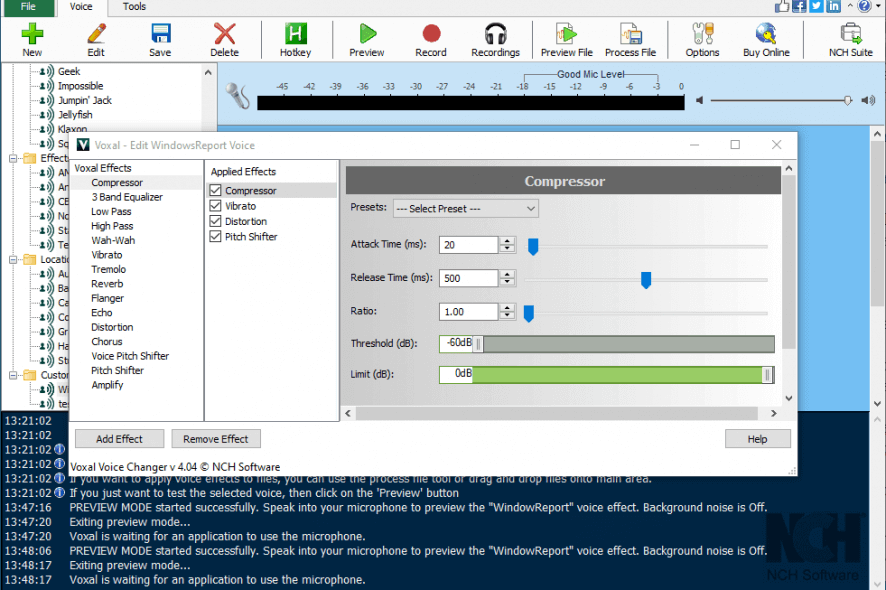This screenshot has width=886, height=590.
Task: Click the thumbs-up like icon
Action: click(782, 6)
